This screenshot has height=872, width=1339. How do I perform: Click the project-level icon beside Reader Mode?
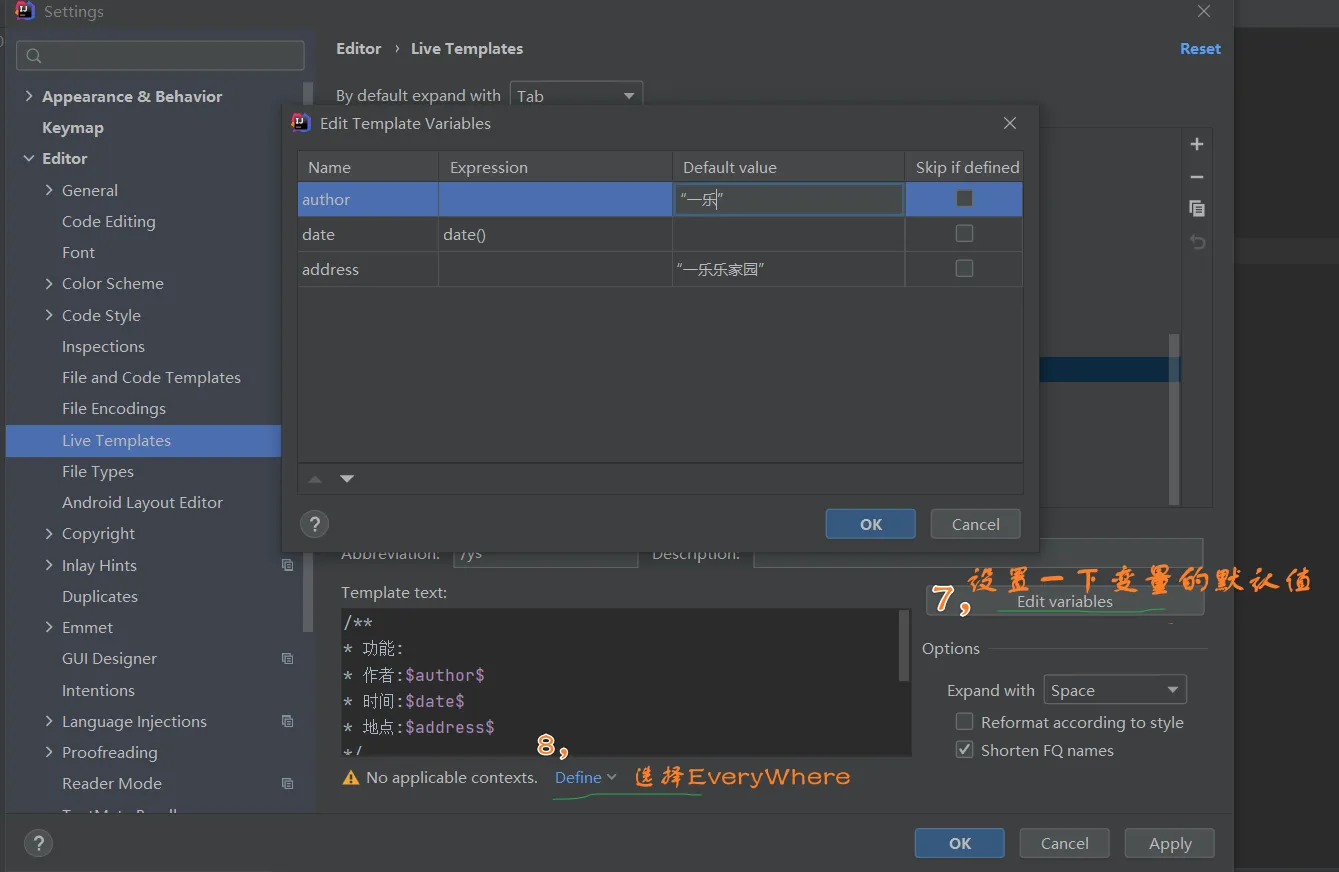click(x=288, y=784)
